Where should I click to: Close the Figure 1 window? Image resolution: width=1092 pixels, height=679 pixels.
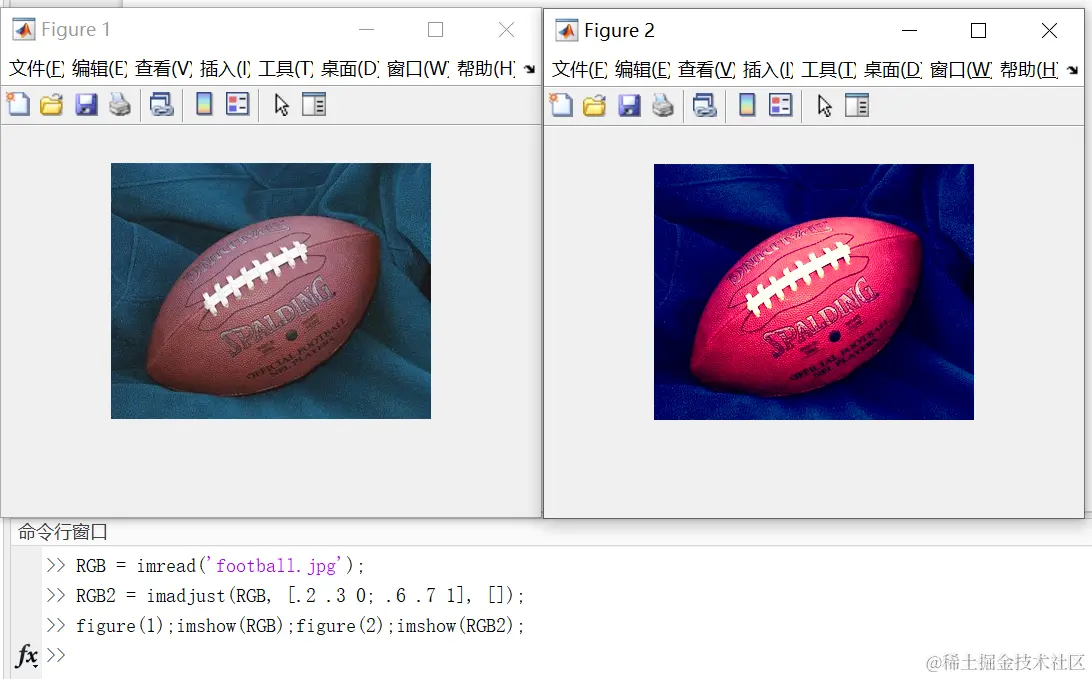[506, 29]
